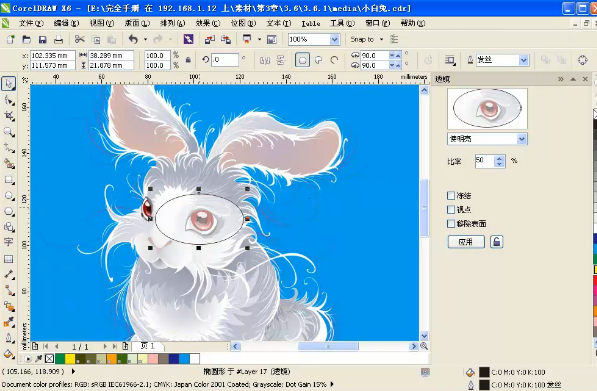The width and height of the screenshot is (597, 391).
Task: Expand the color profiles status arrow
Action: pos(332,384)
